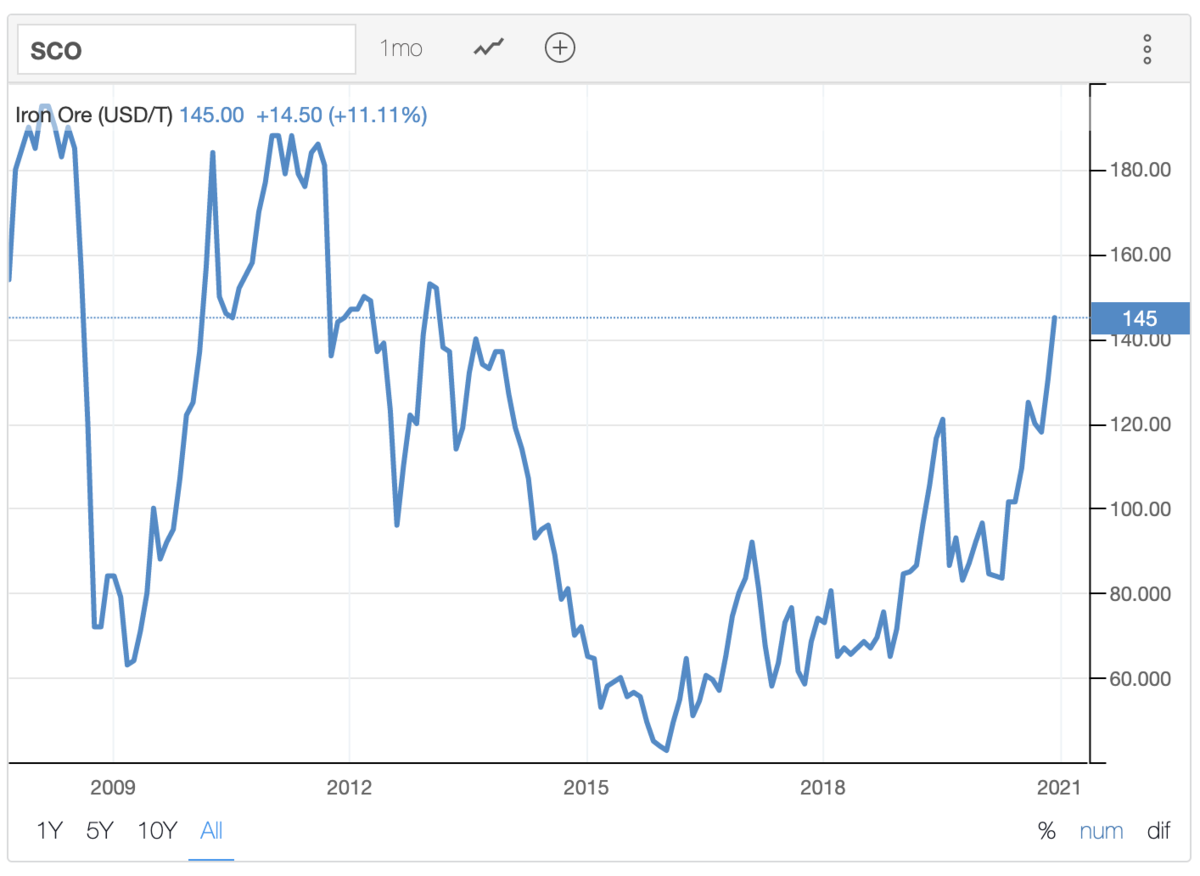Image resolution: width=1200 pixels, height=876 pixels.
Task: Select the 1Y time range
Action: tap(50, 830)
